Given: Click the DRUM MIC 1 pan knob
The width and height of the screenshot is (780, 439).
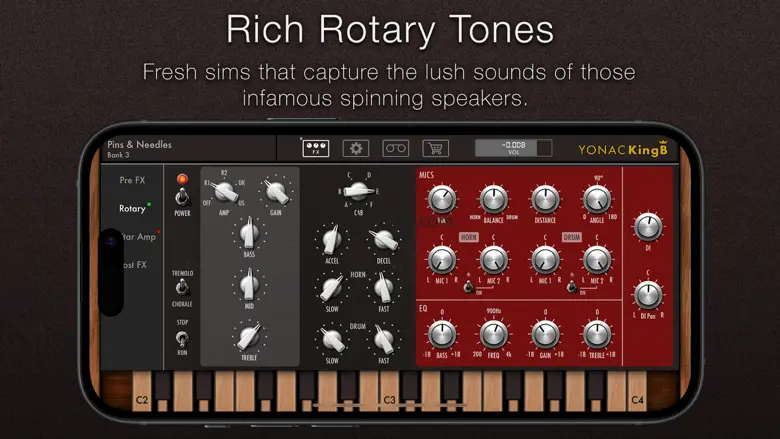Looking at the screenshot, I should 545,260.
